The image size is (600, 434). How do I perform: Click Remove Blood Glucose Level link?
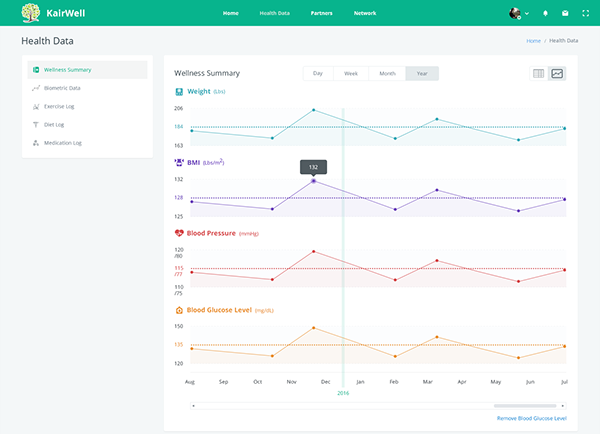(532, 418)
